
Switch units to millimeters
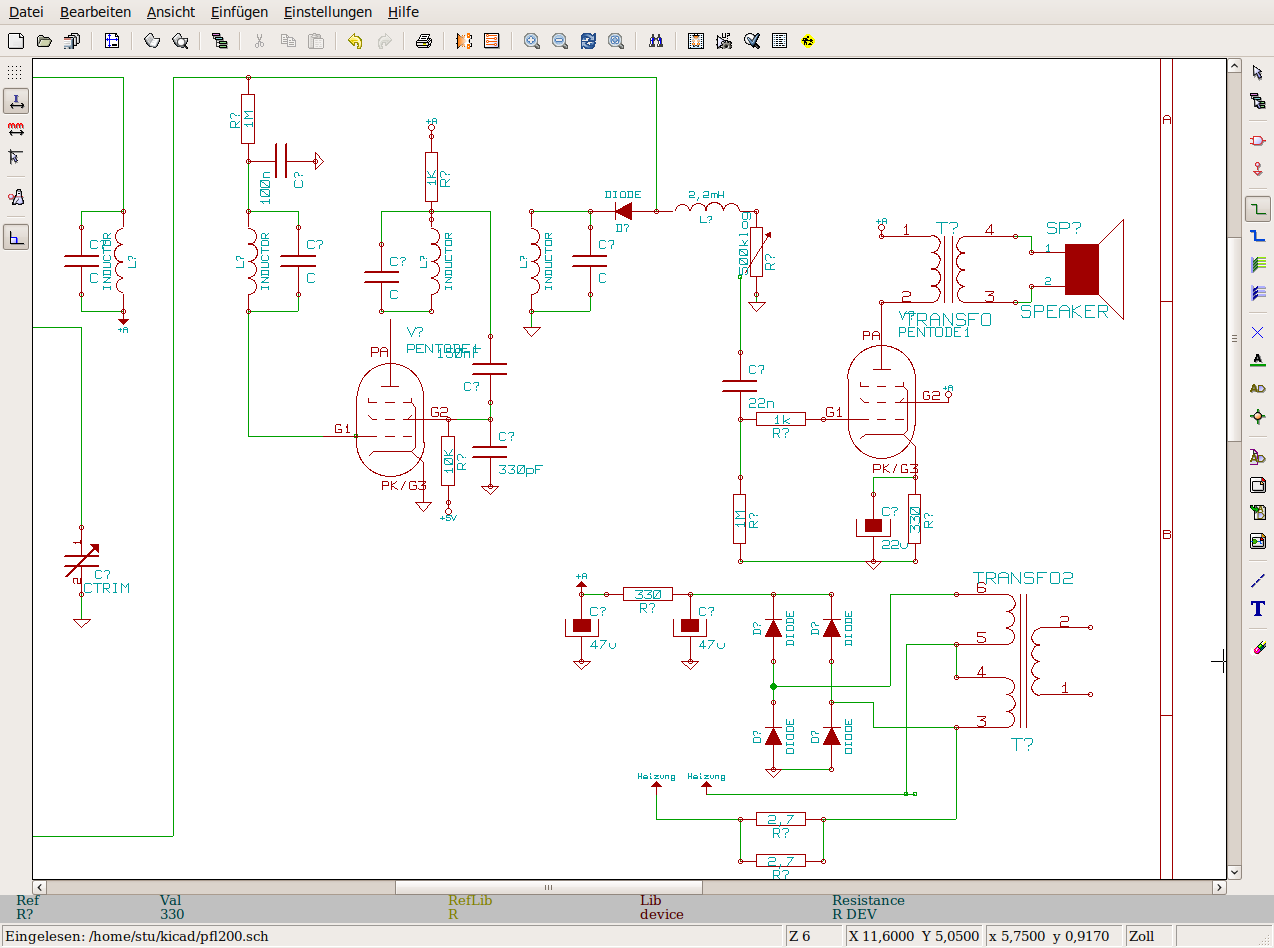(15, 129)
